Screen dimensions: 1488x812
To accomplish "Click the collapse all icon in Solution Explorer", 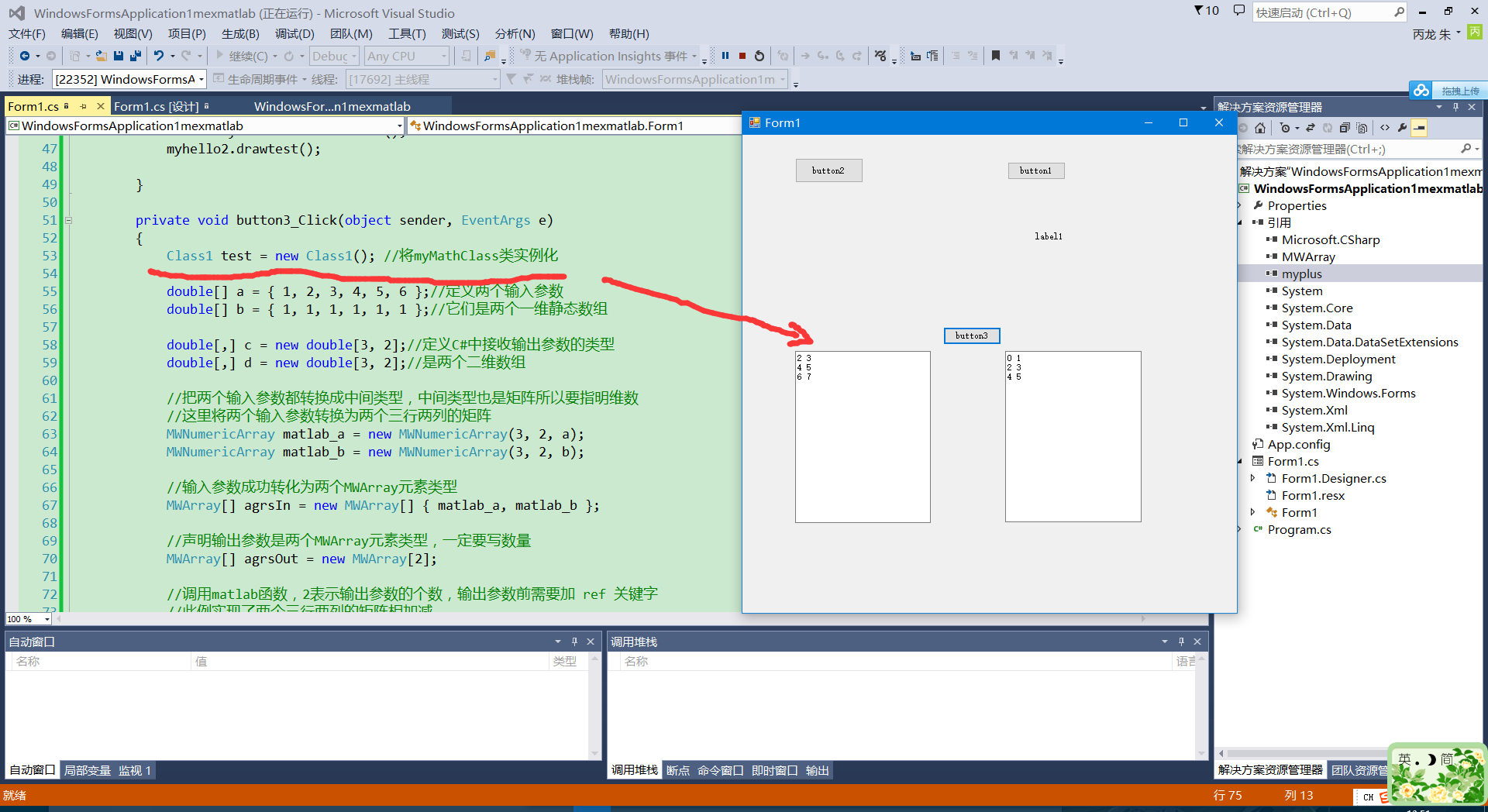I will [x=1345, y=128].
